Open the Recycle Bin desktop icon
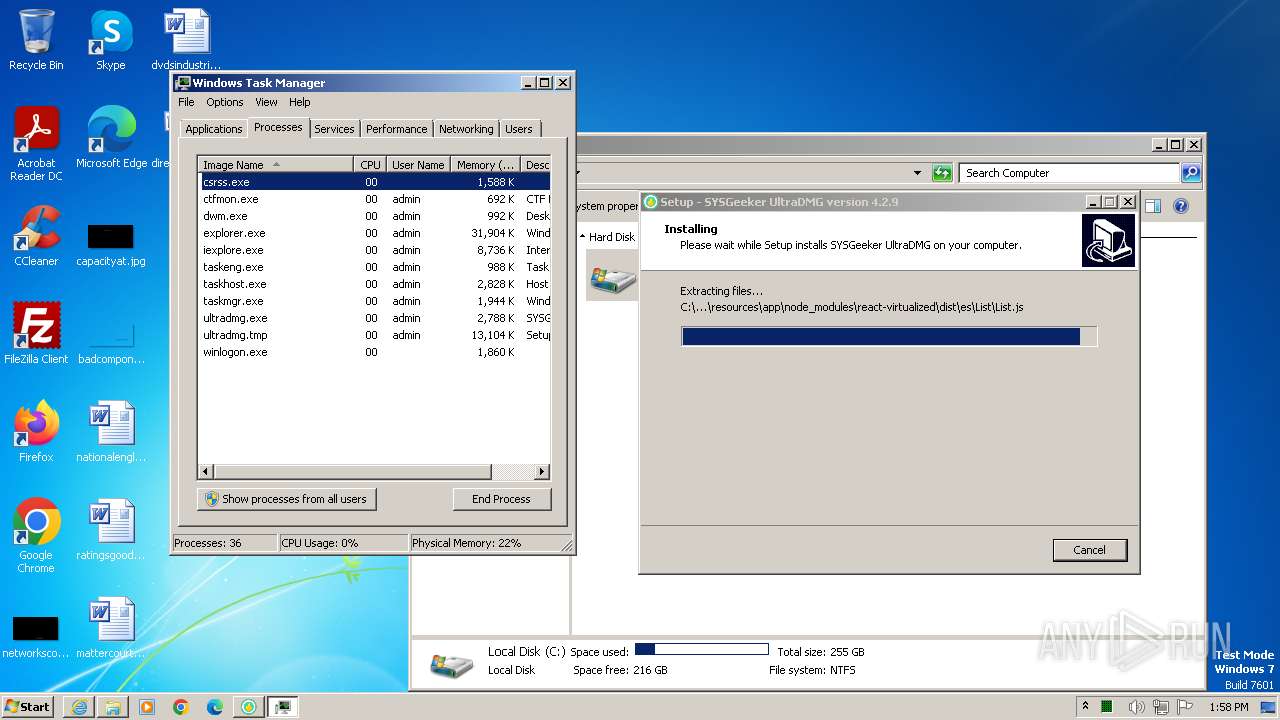 [36, 40]
